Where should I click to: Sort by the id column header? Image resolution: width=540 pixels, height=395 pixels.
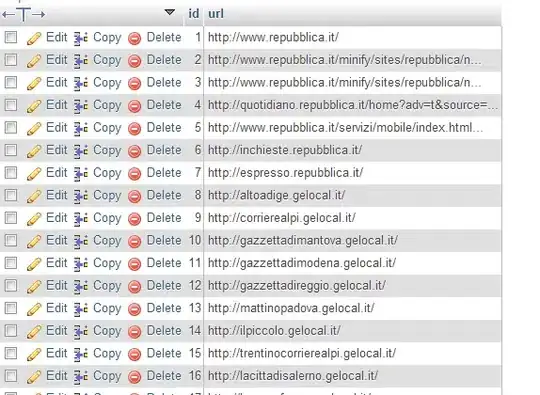click(x=194, y=13)
